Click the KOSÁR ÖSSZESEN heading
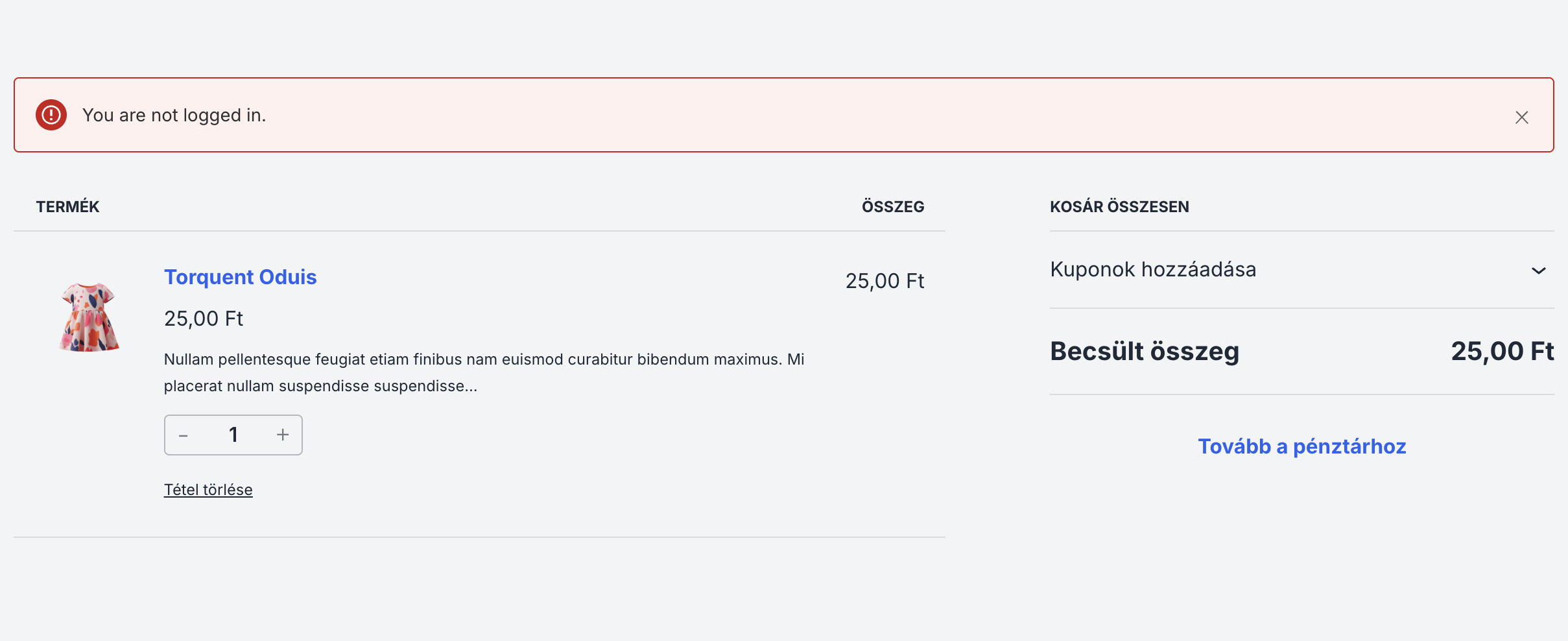This screenshot has height=641, width=1568. coord(1119,207)
